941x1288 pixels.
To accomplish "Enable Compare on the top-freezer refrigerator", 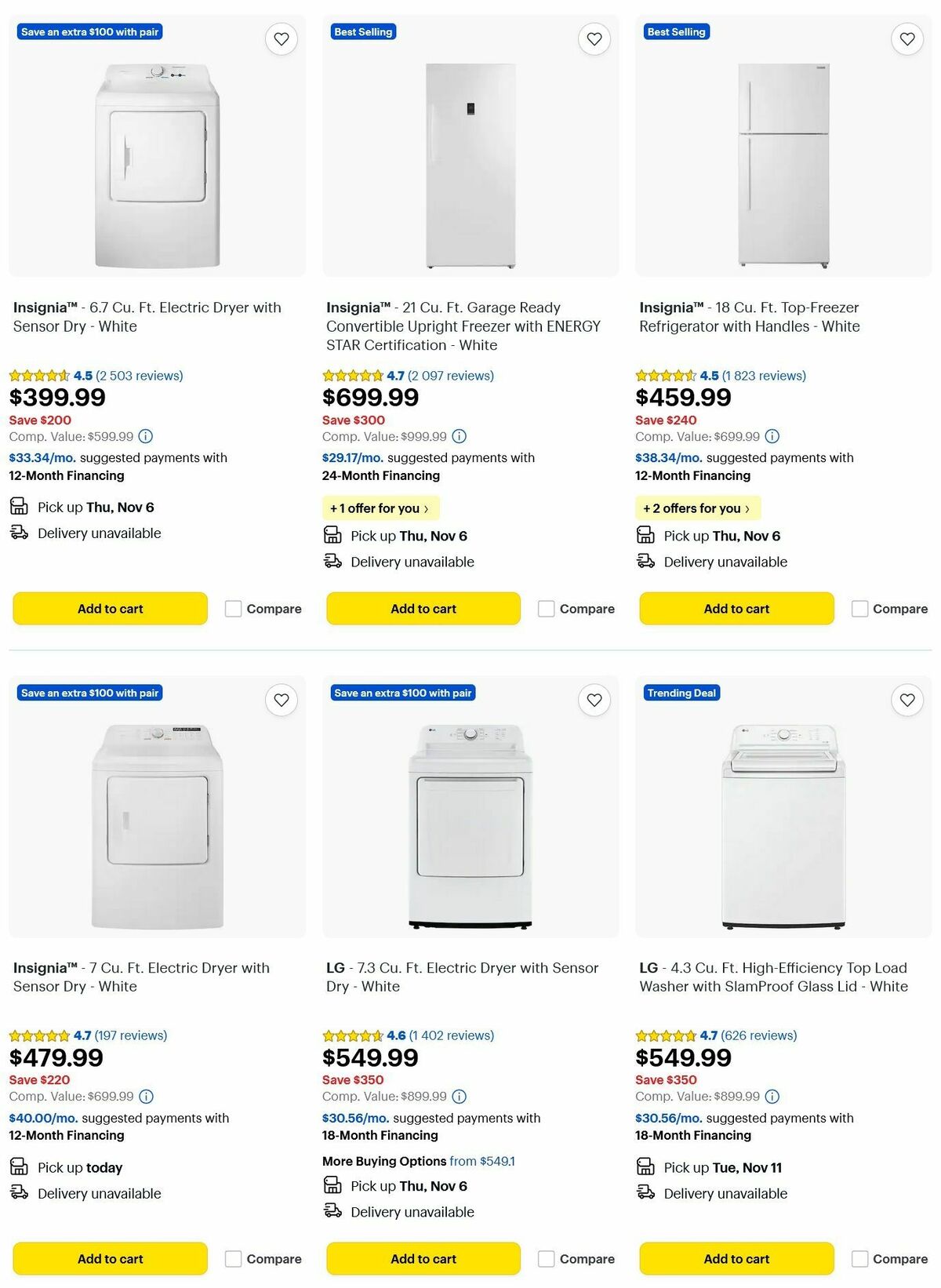I will (x=859, y=608).
